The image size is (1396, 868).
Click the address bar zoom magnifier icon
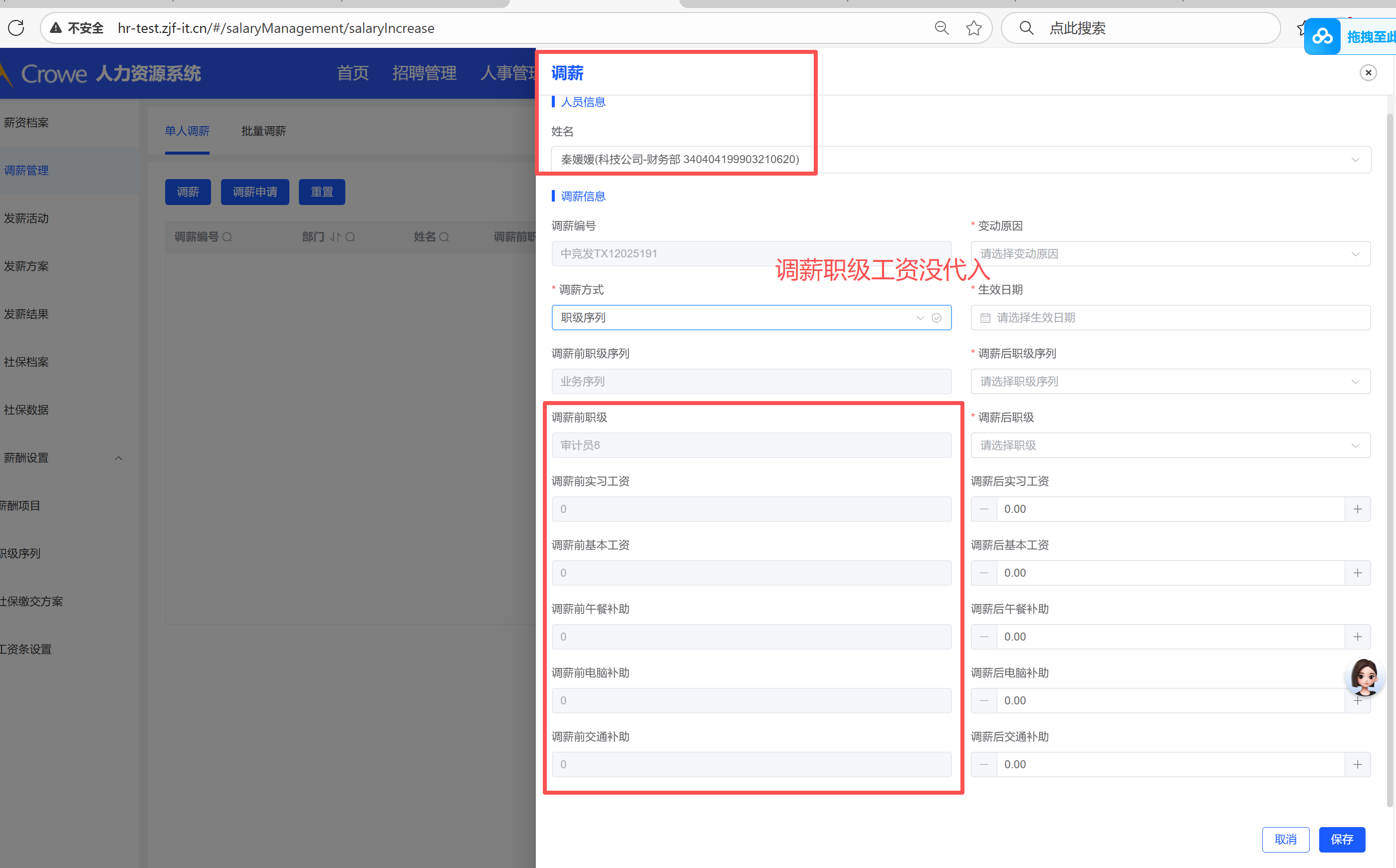(941, 27)
